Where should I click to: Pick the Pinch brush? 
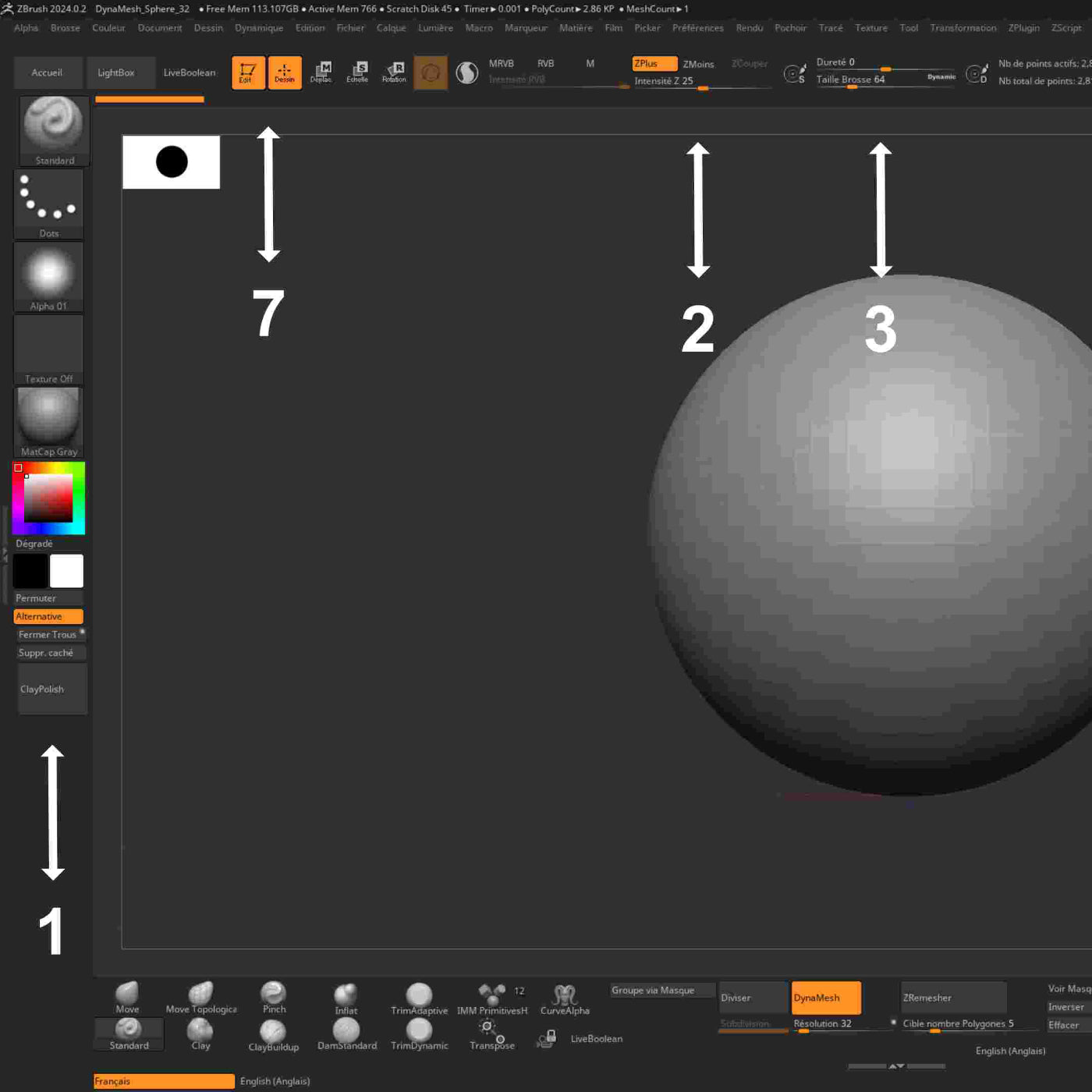(274, 994)
